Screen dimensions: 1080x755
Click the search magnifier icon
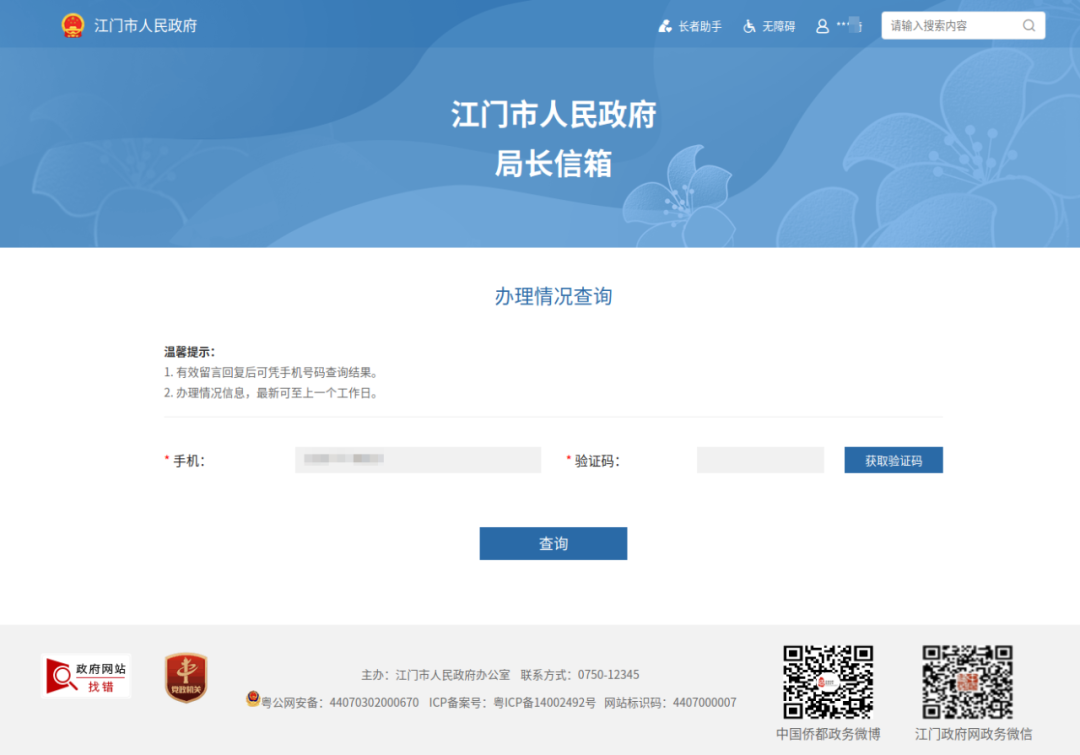click(x=1028, y=25)
